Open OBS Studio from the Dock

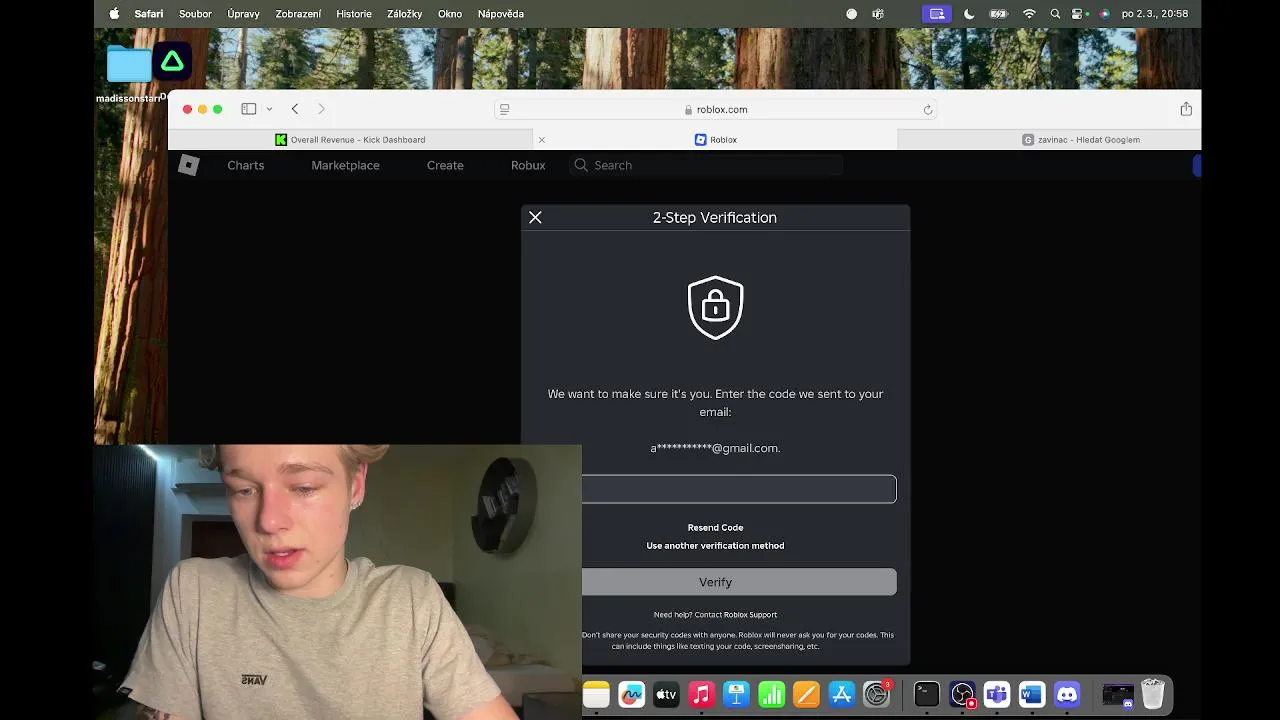(962, 694)
